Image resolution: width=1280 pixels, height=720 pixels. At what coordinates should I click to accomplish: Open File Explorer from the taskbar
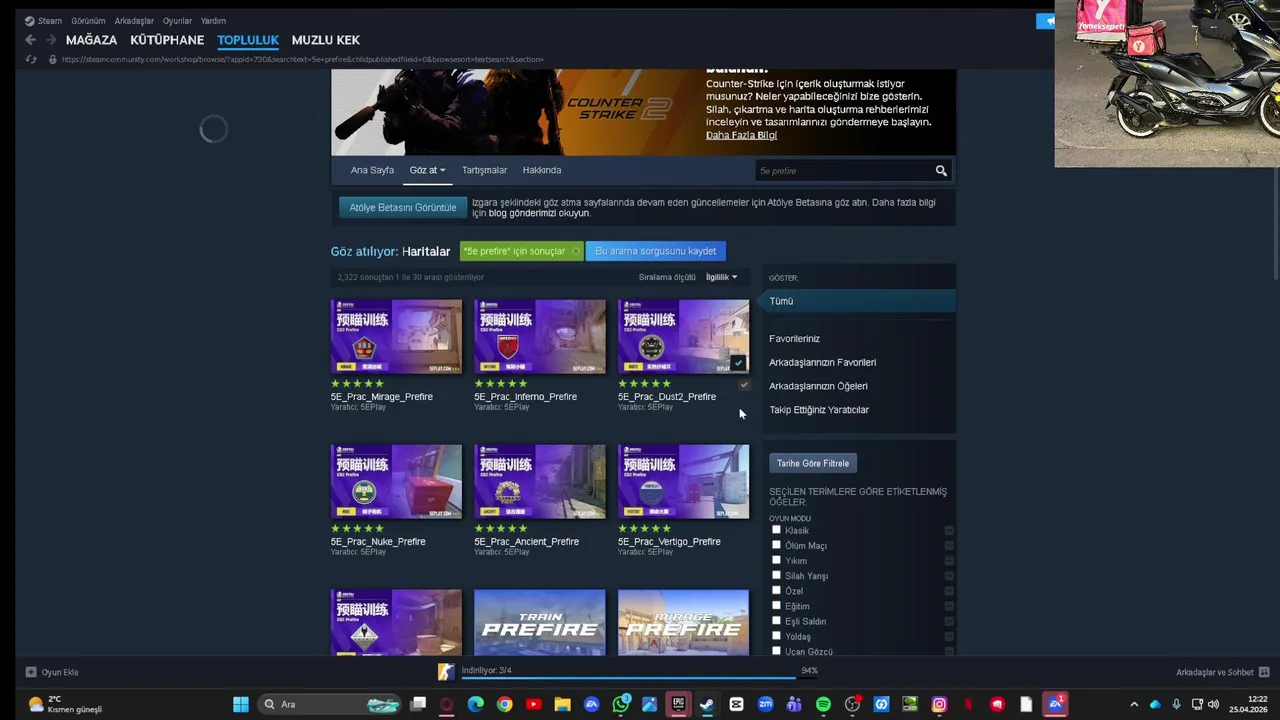(562, 704)
